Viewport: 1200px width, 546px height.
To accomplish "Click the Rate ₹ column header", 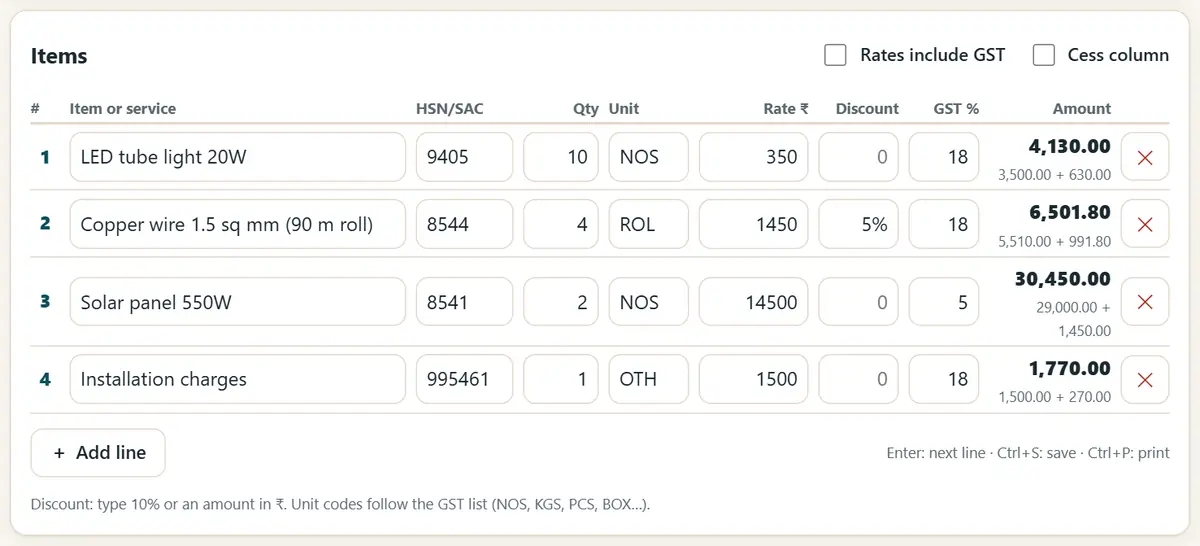I will (786, 108).
